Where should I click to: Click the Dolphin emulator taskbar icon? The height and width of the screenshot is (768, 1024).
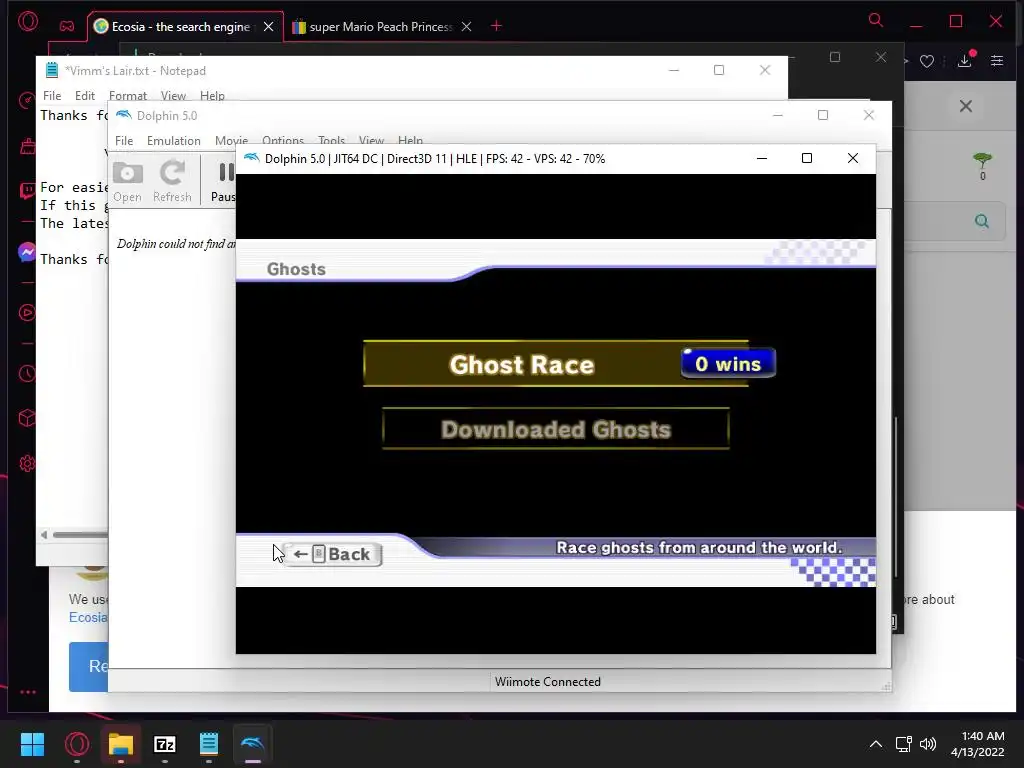tap(253, 744)
